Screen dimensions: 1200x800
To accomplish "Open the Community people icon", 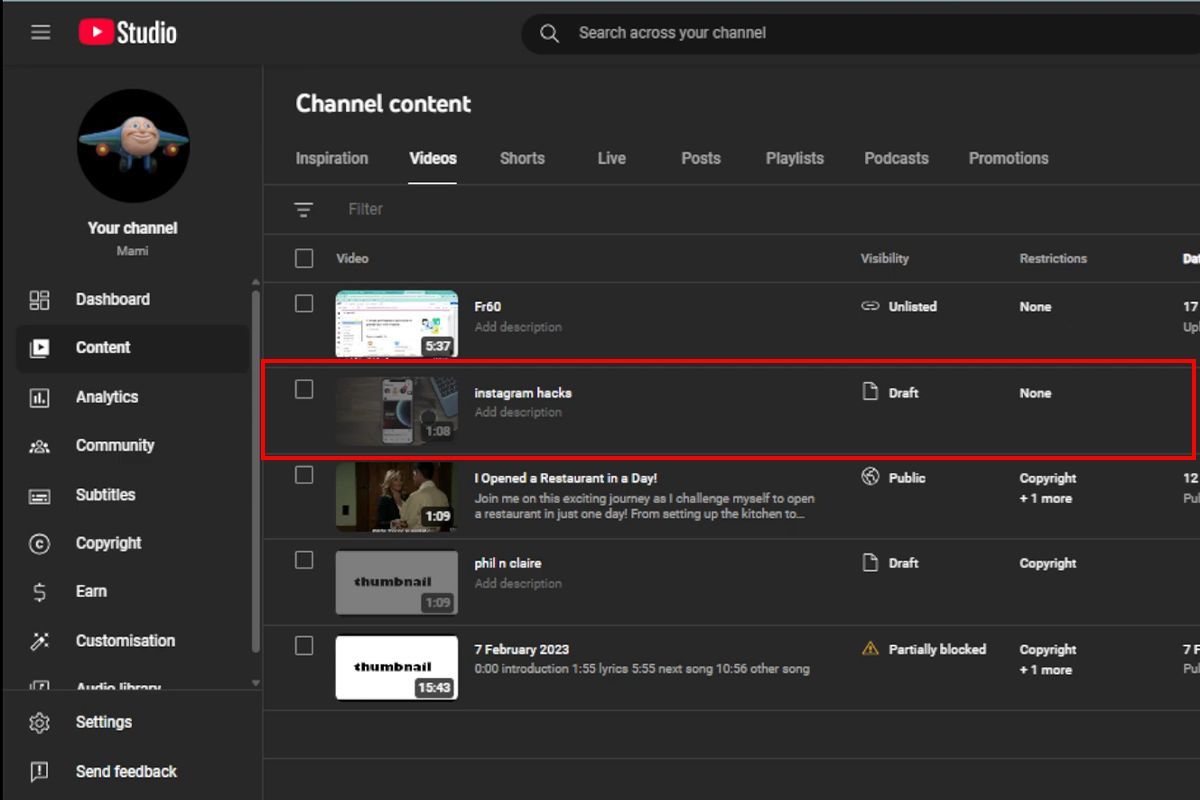I will pyautogui.click(x=39, y=446).
